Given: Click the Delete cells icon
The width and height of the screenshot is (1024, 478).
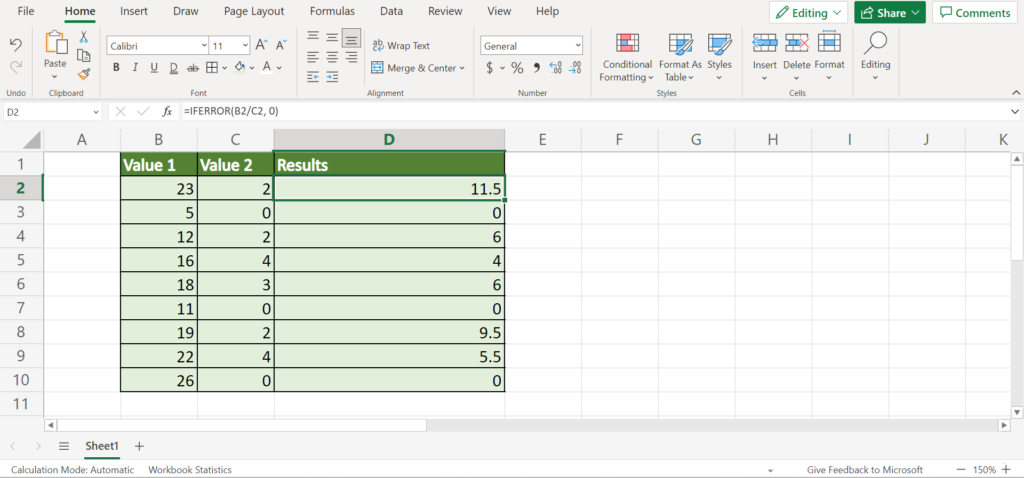Looking at the screenshot, I should 797,44.
